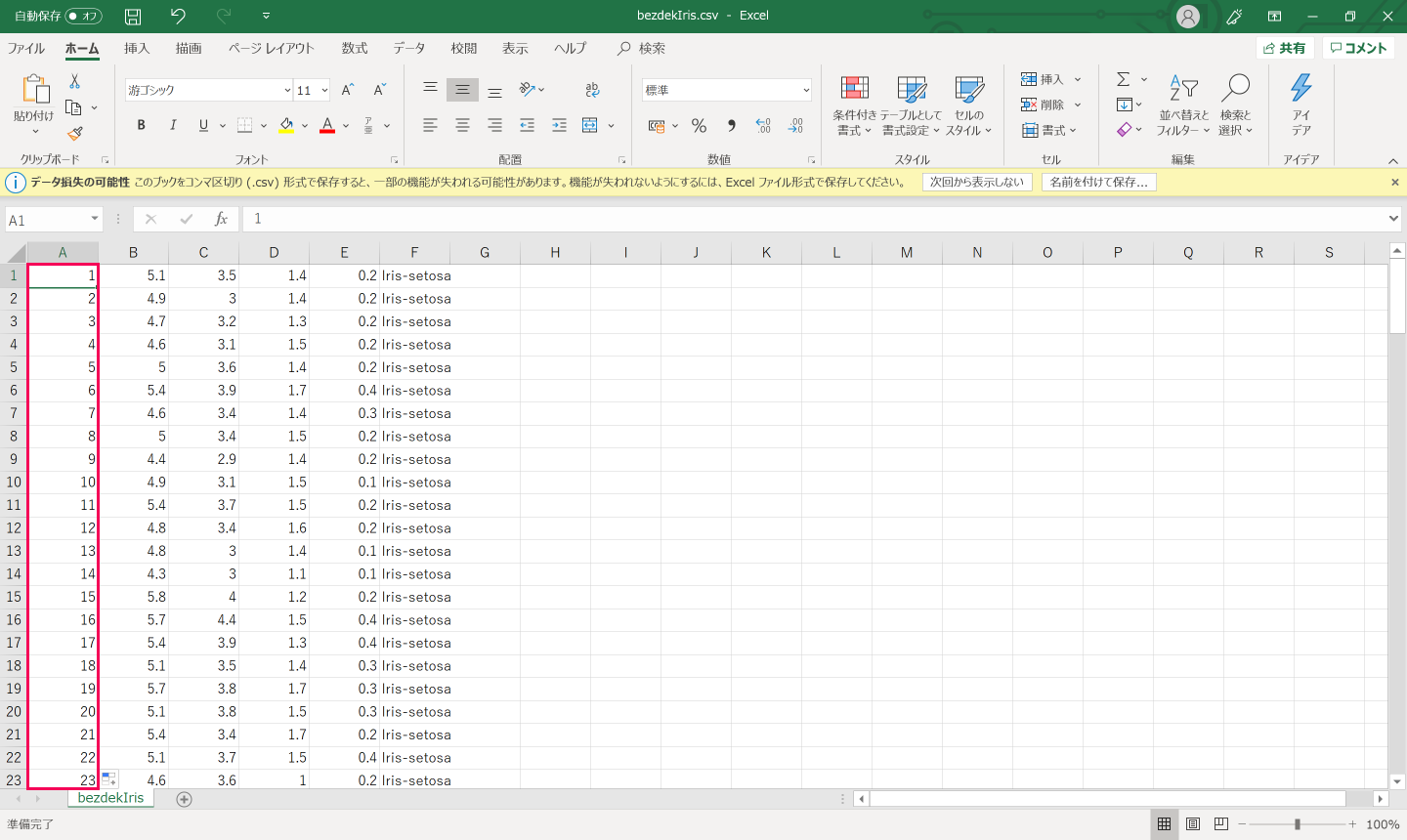Toggle Bold formatting
1407x840 pixels.
point(142,125)
